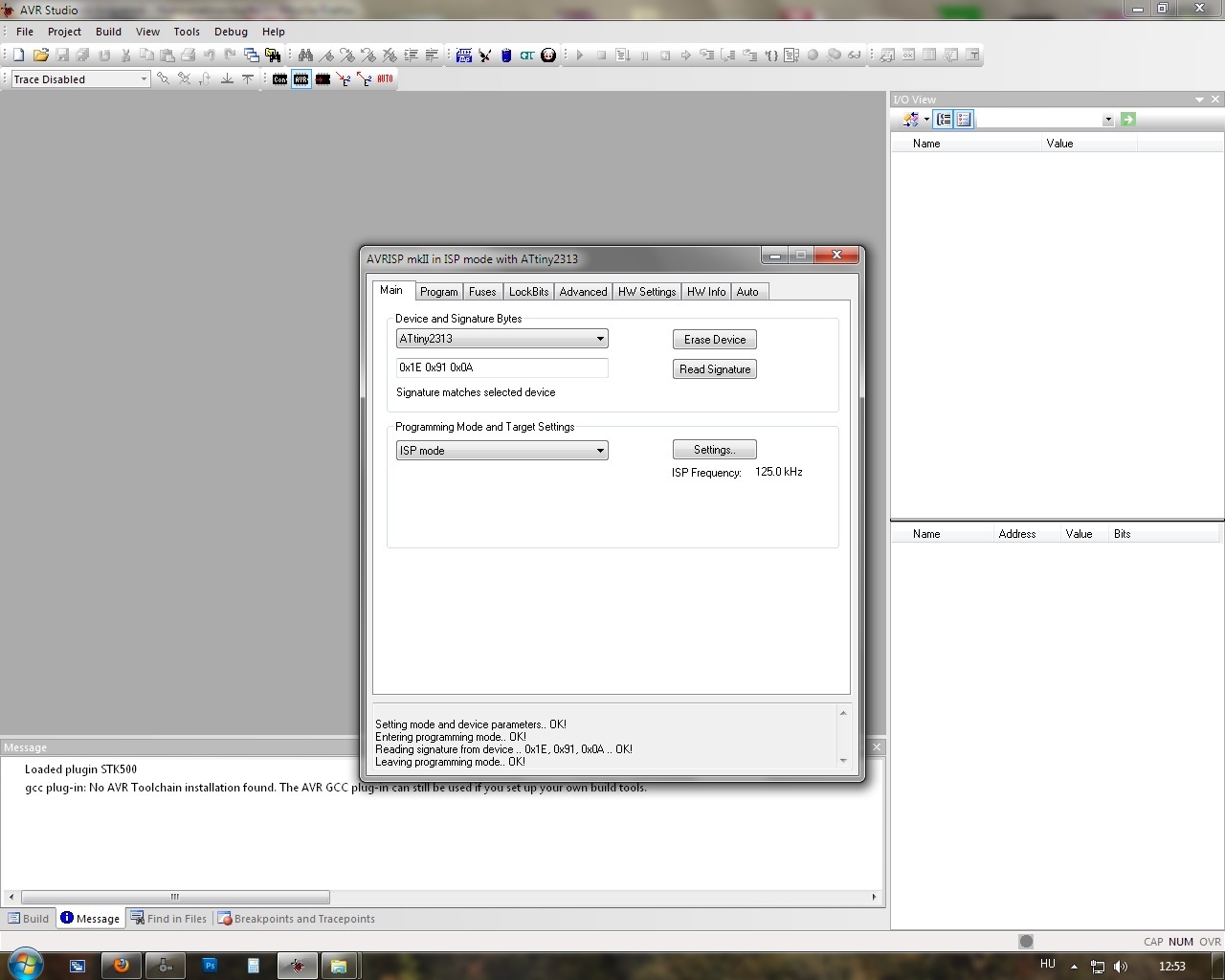The height and width of the screenshot is (980, 1225).
Task: Switch to the Program tab
Action: pyautogui.click(x=438, y=292)
